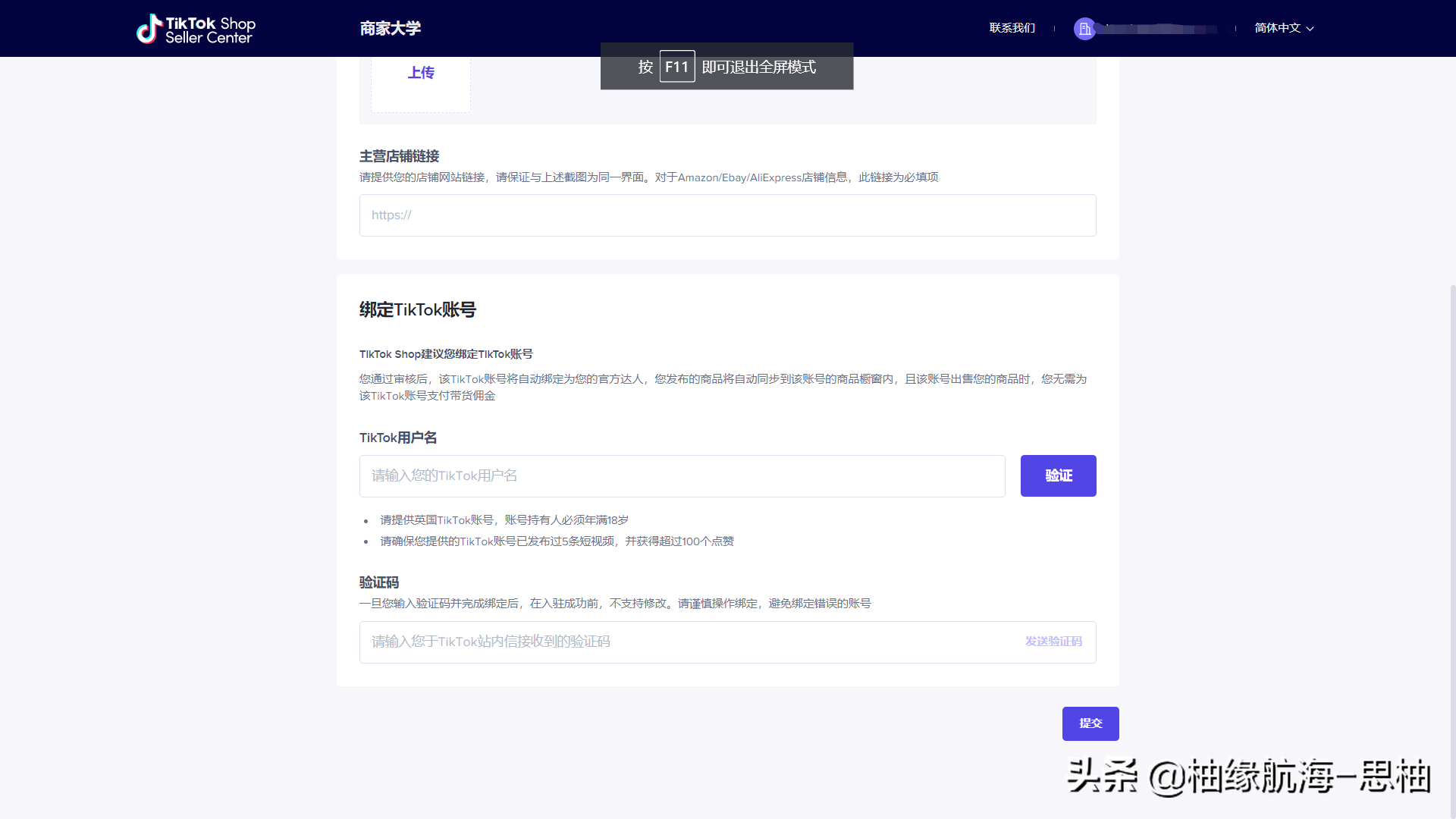The width and height of the screenshot is (1456, 819).
Task: Open the 商家大学 menu item
Action: click(390, 28)
